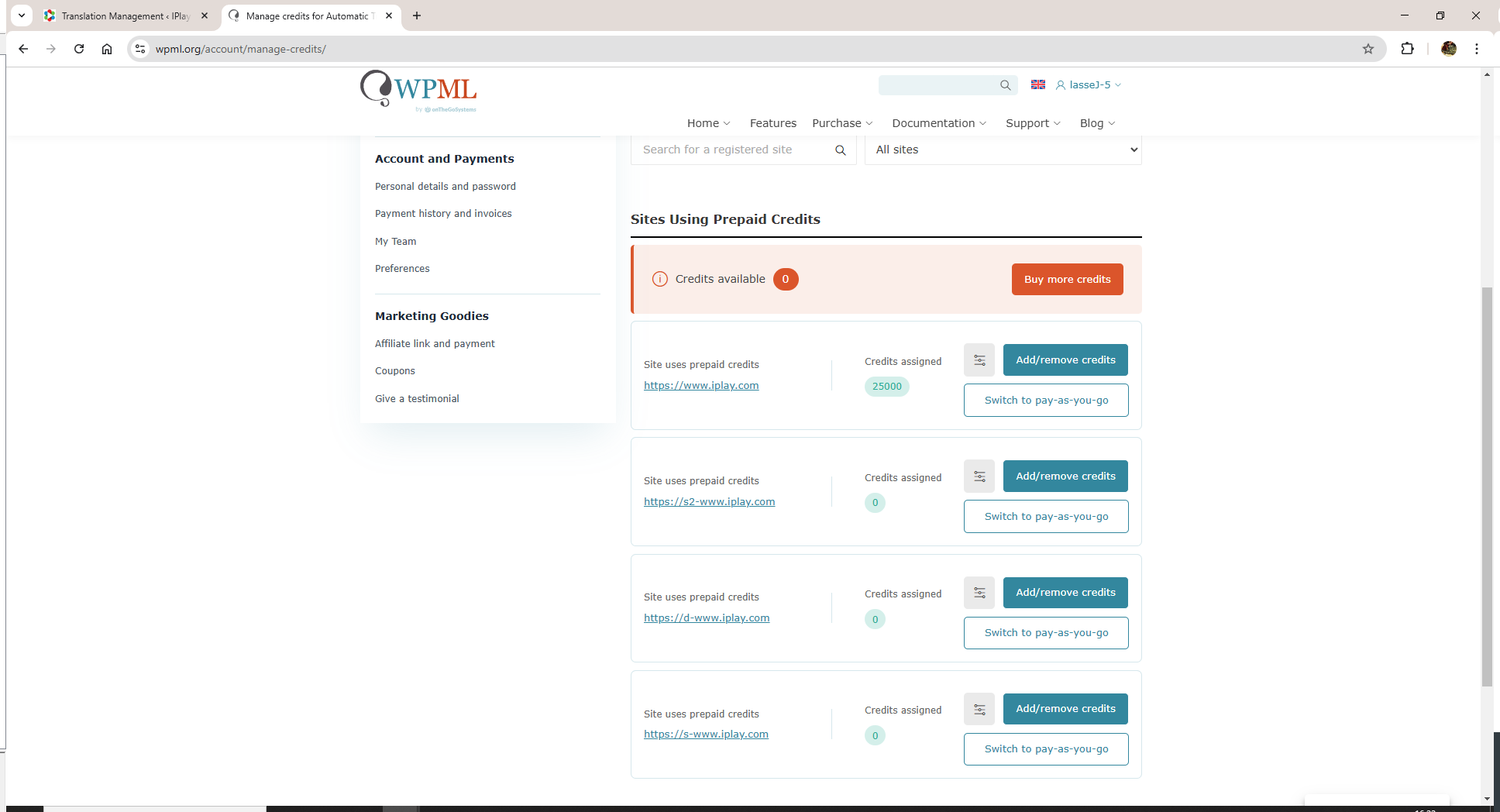Screen dimensions: 1500x812
Task: Open a new browser tab
Action: [x=417, y=15]
